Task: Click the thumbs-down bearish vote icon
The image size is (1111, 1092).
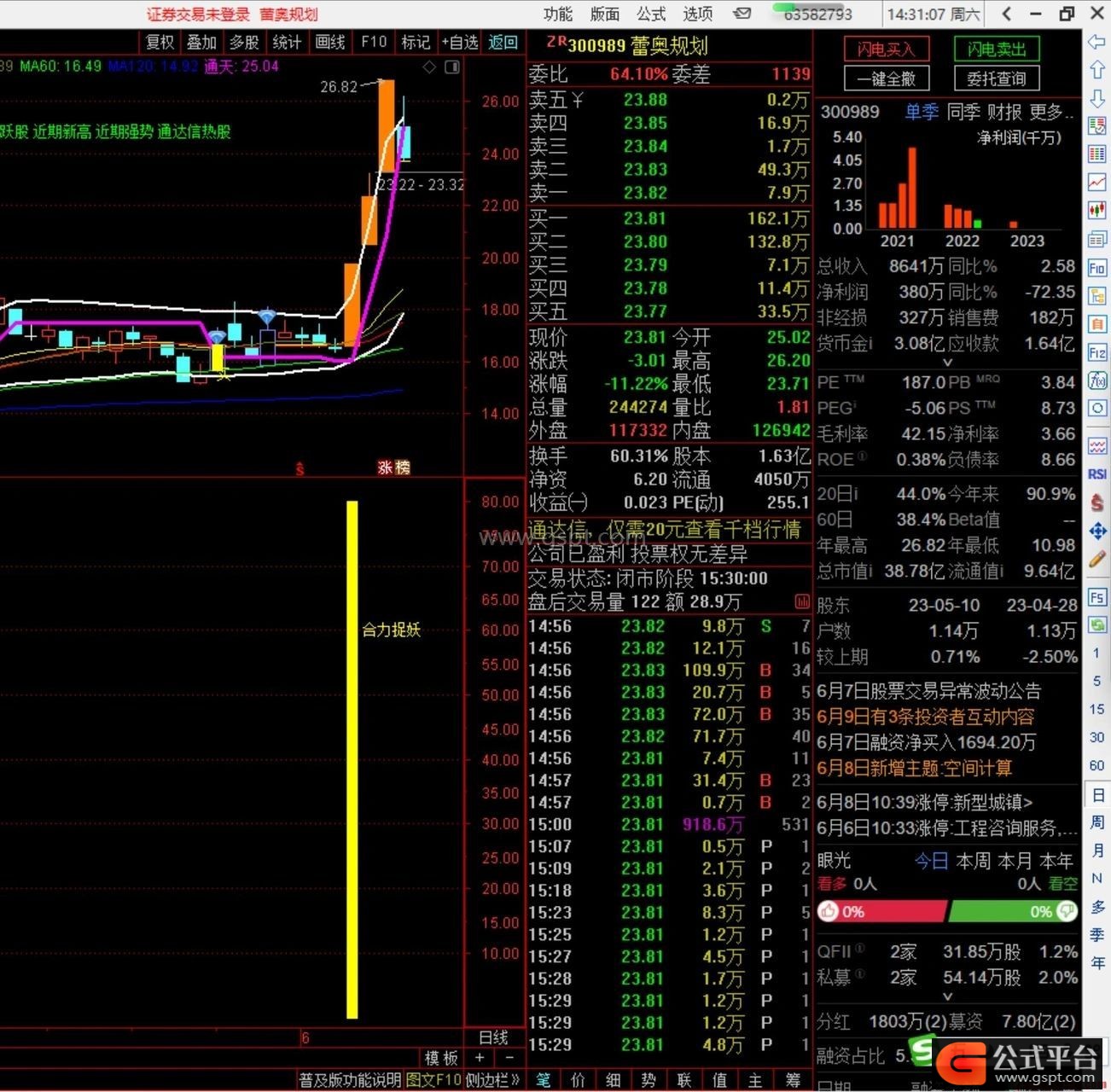Action: tap(1067, 911)
